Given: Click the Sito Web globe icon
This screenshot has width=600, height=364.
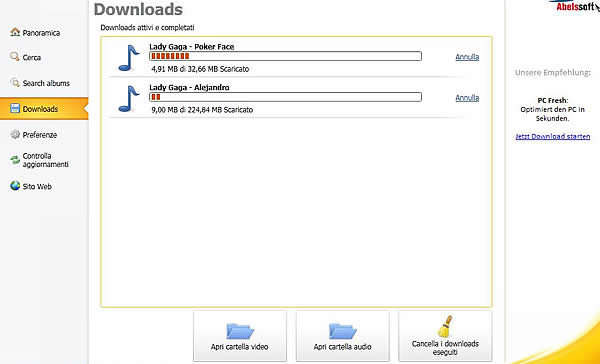Looking at the screenshot, I should 15,186.
